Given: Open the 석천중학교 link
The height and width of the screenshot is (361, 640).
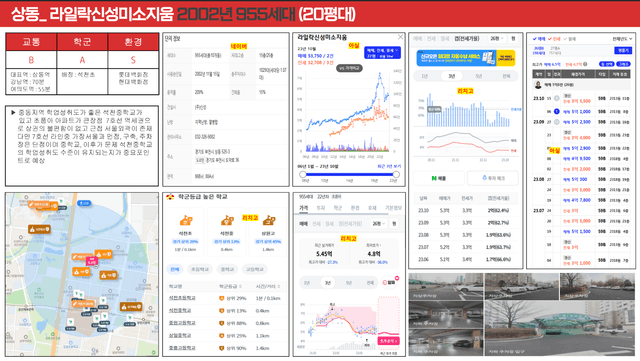Looking at the screenshot, I should point(180,311).
